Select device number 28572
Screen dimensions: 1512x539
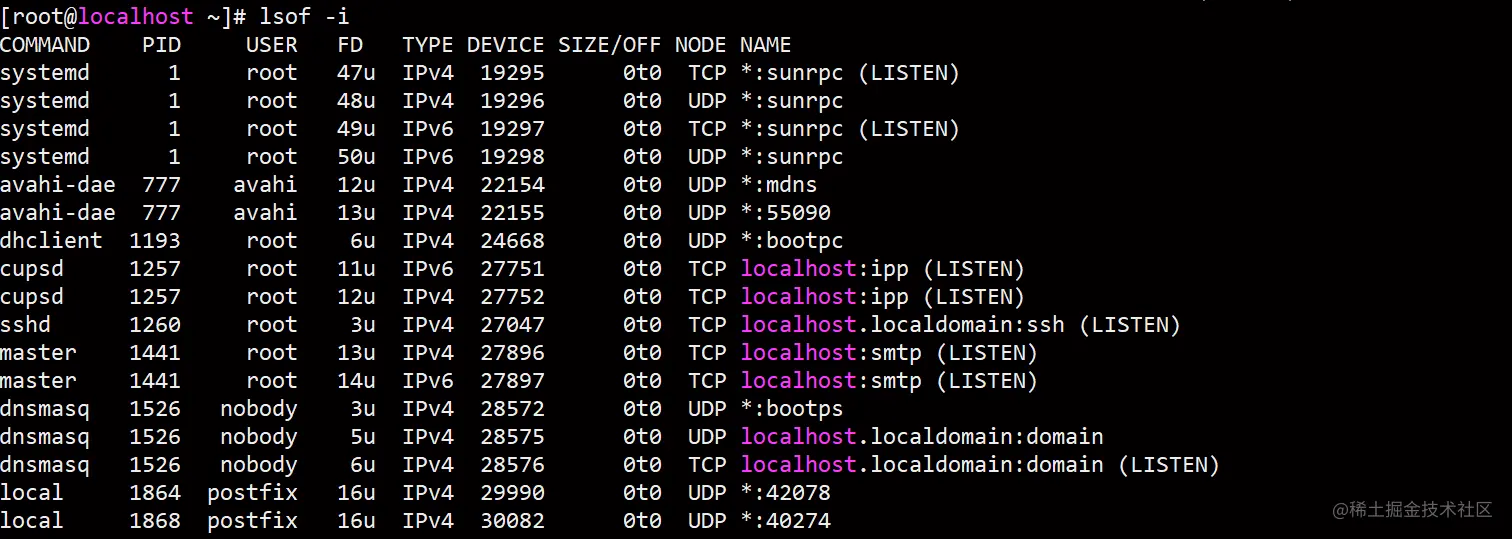[512, 409]
